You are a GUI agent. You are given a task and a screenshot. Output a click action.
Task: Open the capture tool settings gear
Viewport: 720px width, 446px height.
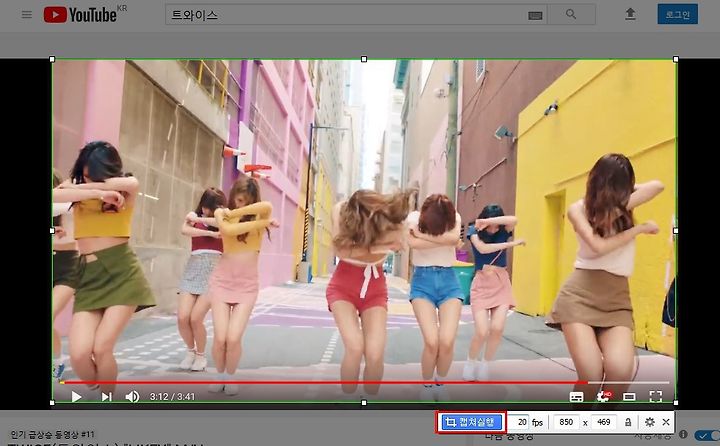pos(649,422)
